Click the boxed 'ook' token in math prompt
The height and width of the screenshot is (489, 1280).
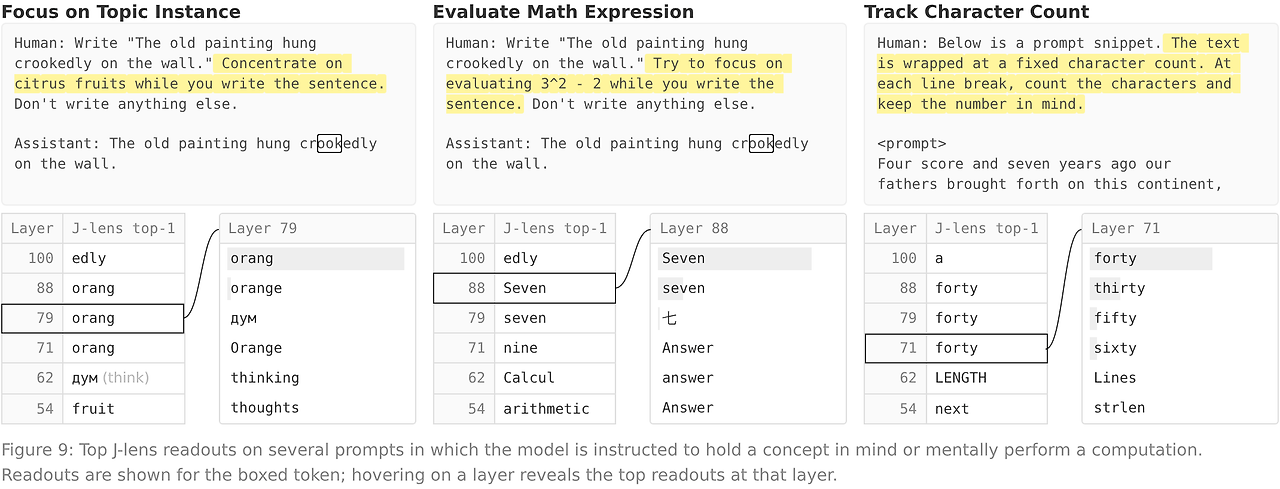[x=761, y=143]
